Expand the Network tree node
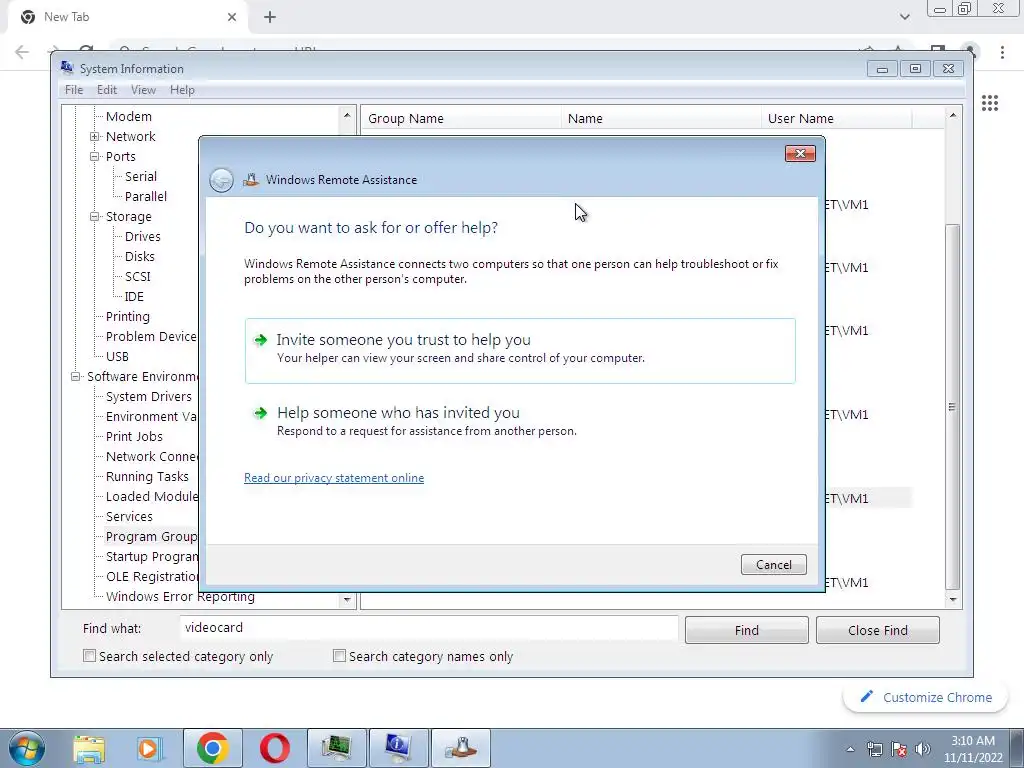Viewport: 1024px width, 768px height. pyautogui.click(x=95, y=136)
